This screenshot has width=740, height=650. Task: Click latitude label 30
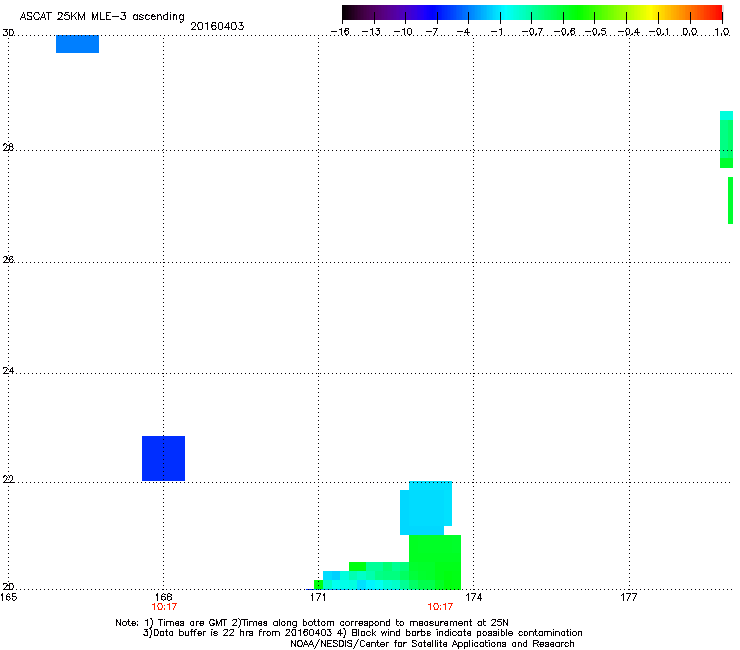[x=8, y=33]
